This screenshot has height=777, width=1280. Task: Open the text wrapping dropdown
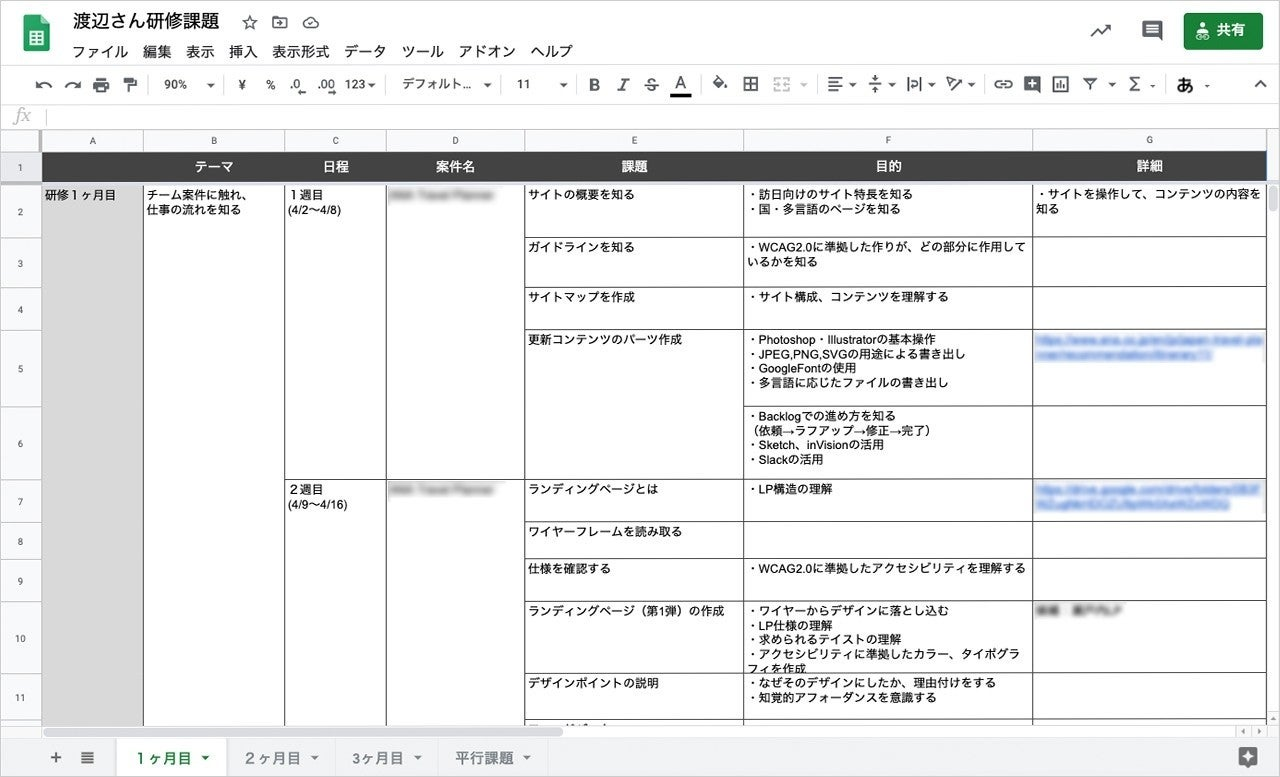920,85
